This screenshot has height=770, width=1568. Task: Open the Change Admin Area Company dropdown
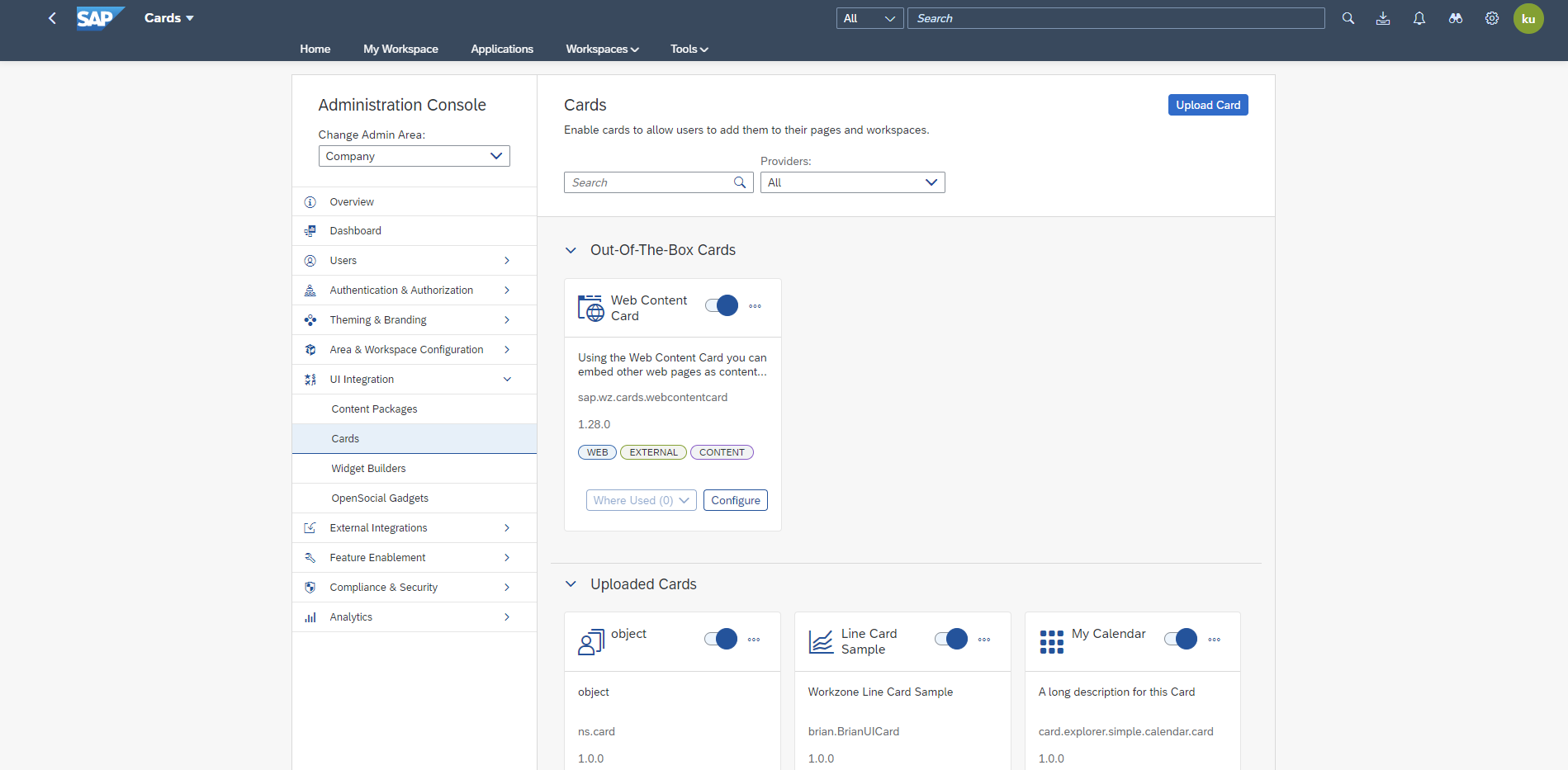click(x=415, y=156)
